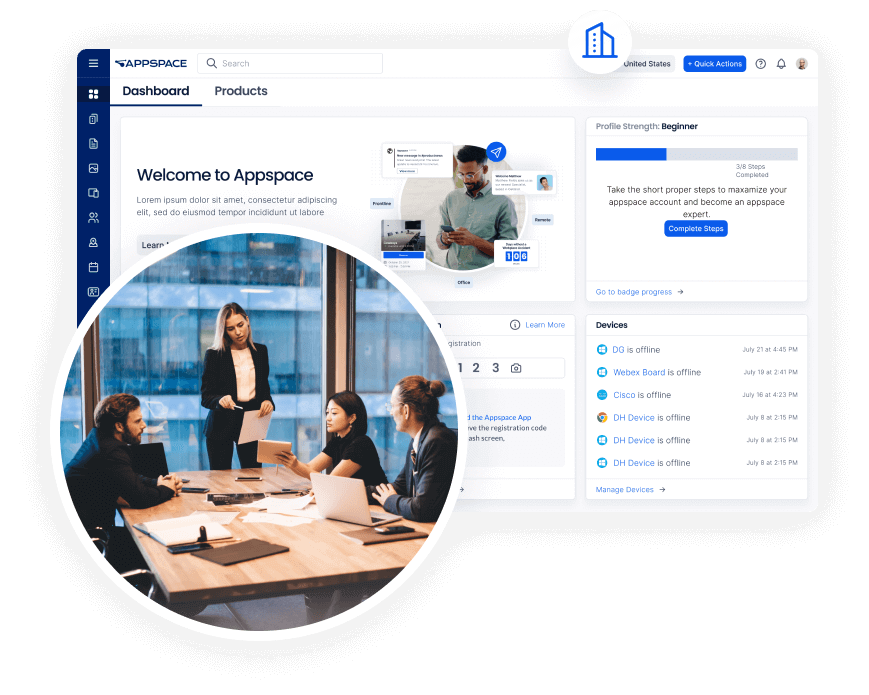Click the hero illustration of man with phone
This screenshot has height=695, width=869.
tap(463, 209)
